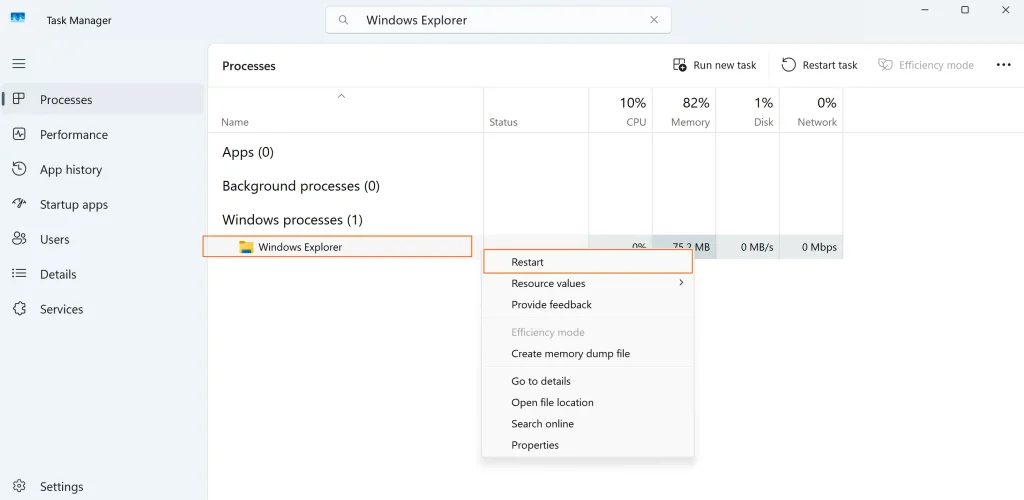Image resolution: width=1024 pixels, height=500 pixels.
Task: Click the search magnifier icon
Action: (x=344, y=20)
